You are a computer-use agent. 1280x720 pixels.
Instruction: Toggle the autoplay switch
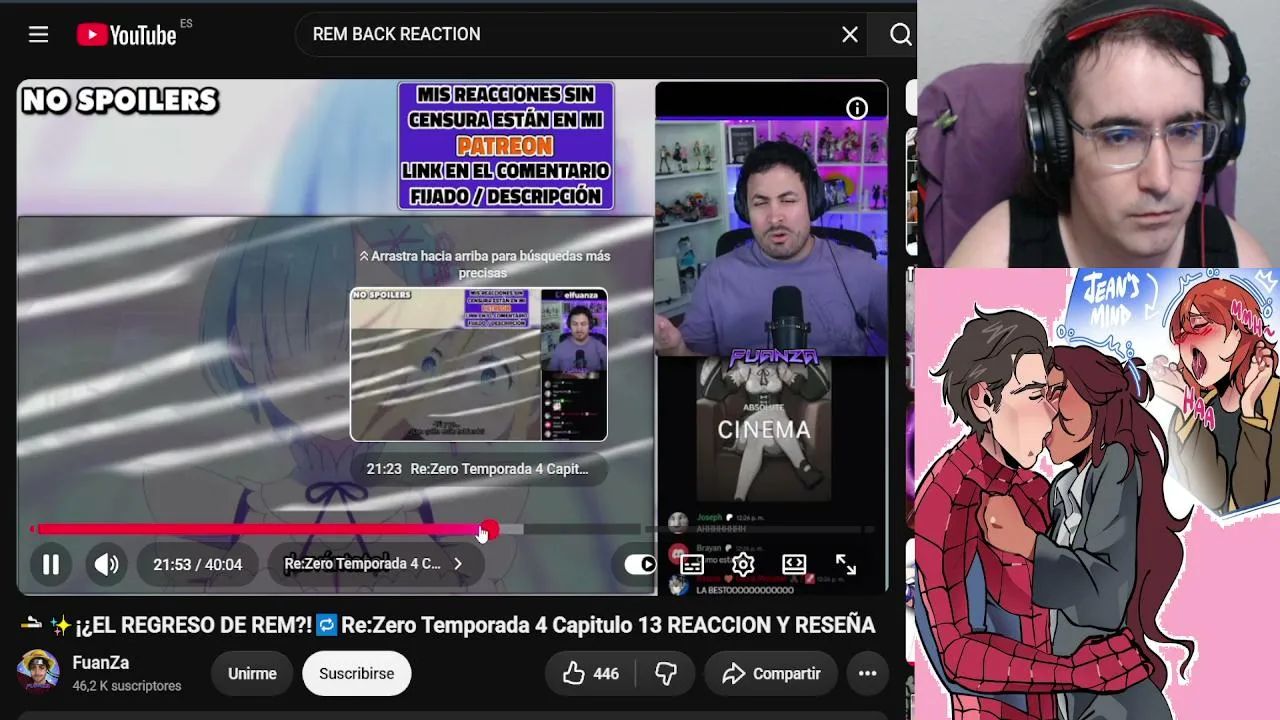click(x=640, y=565)
